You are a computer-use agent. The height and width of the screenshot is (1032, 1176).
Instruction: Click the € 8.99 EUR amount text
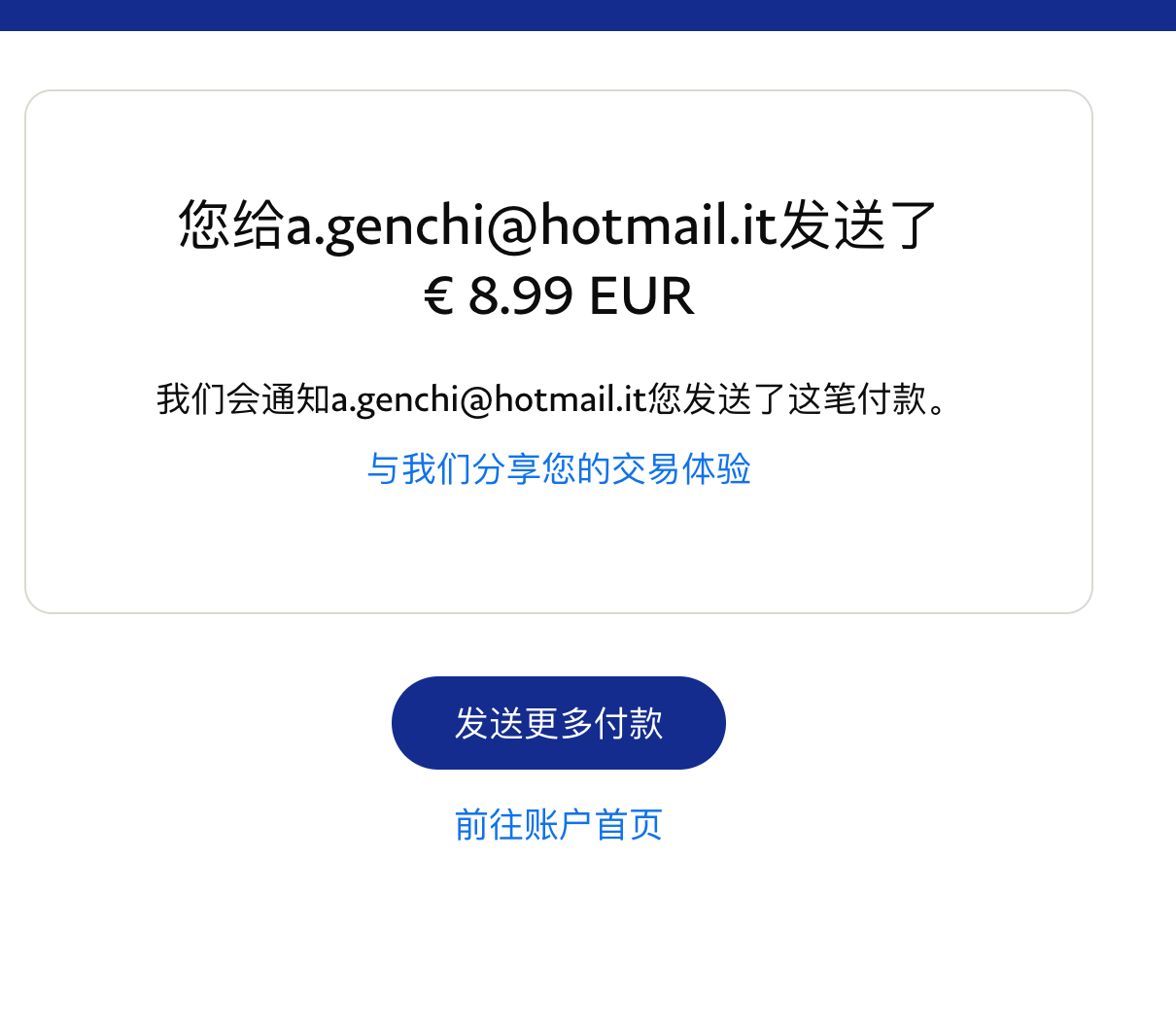559,296
